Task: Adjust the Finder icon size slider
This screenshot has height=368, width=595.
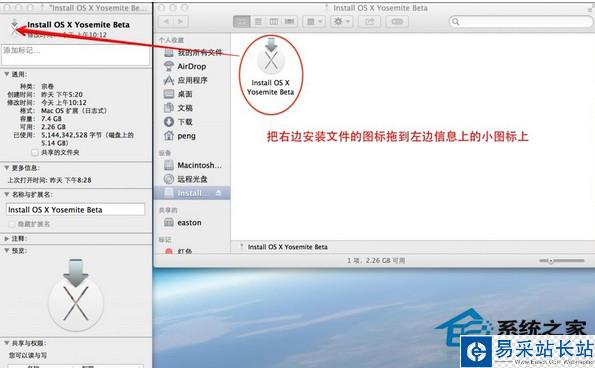Action: (x=562, y=261)
